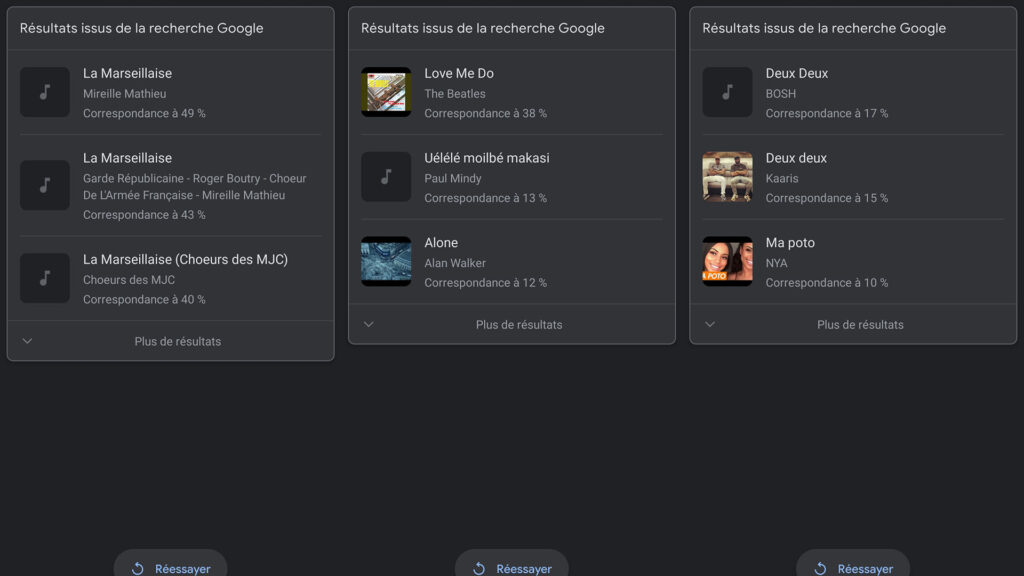Open the Kaaris Deux deux cover image
The width and height of the screenshot is (1024, 576).
point(728,177)
